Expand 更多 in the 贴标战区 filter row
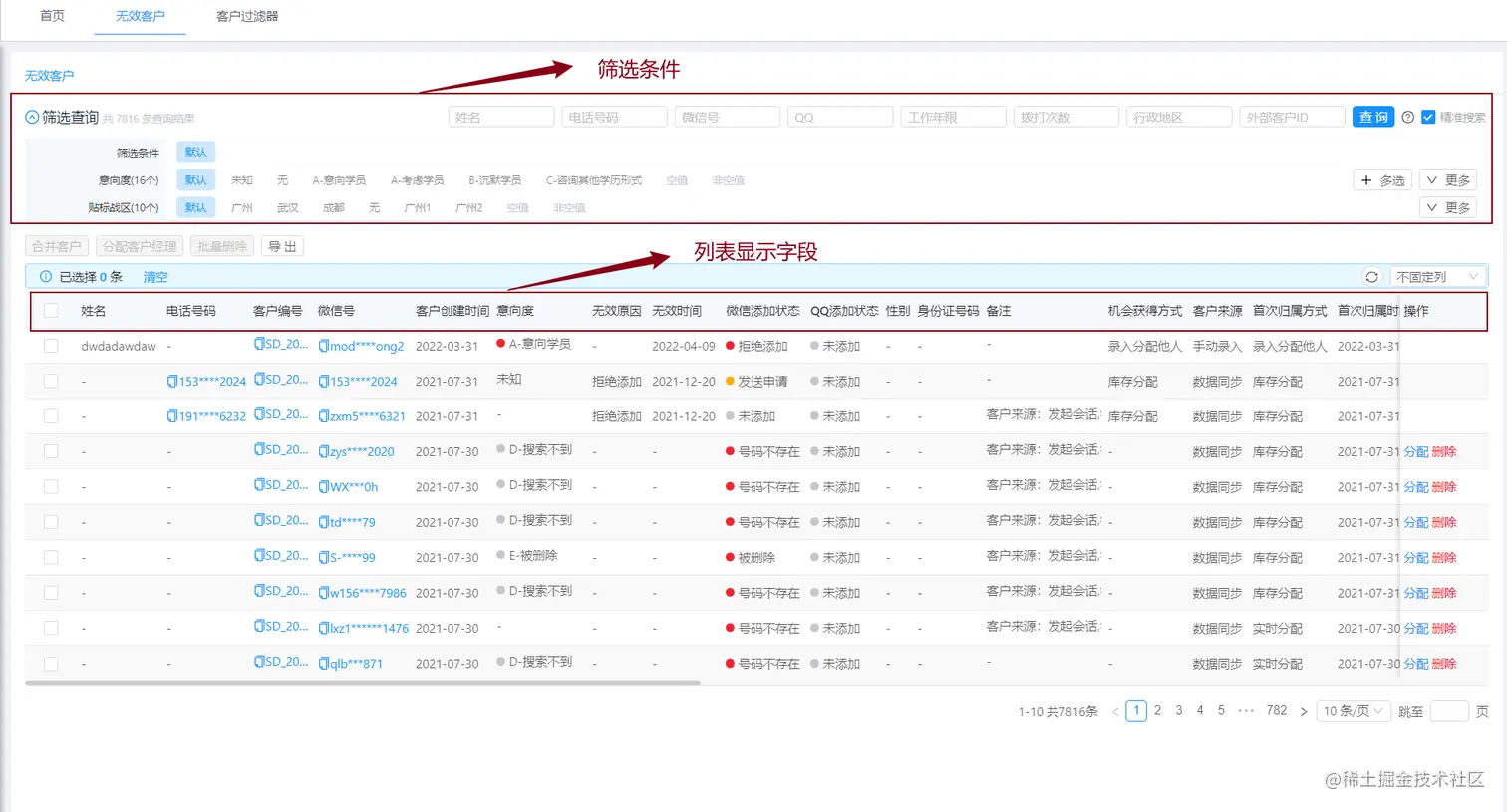The height and width of the screenshot is (812, 1507). (1448, 207)
